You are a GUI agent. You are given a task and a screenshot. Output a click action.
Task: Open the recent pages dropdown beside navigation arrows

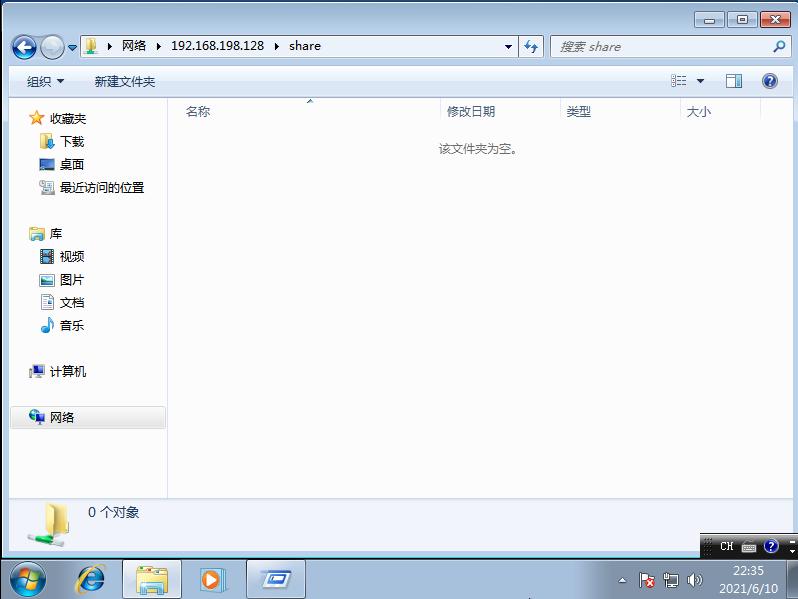[x=72, y=48]
